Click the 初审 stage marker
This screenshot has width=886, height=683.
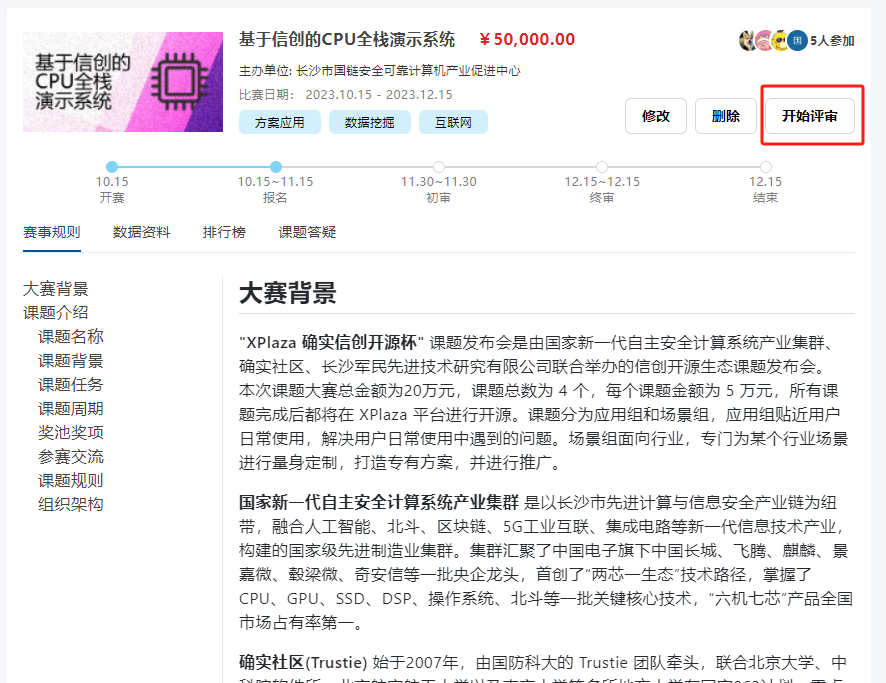pos(439,167)
